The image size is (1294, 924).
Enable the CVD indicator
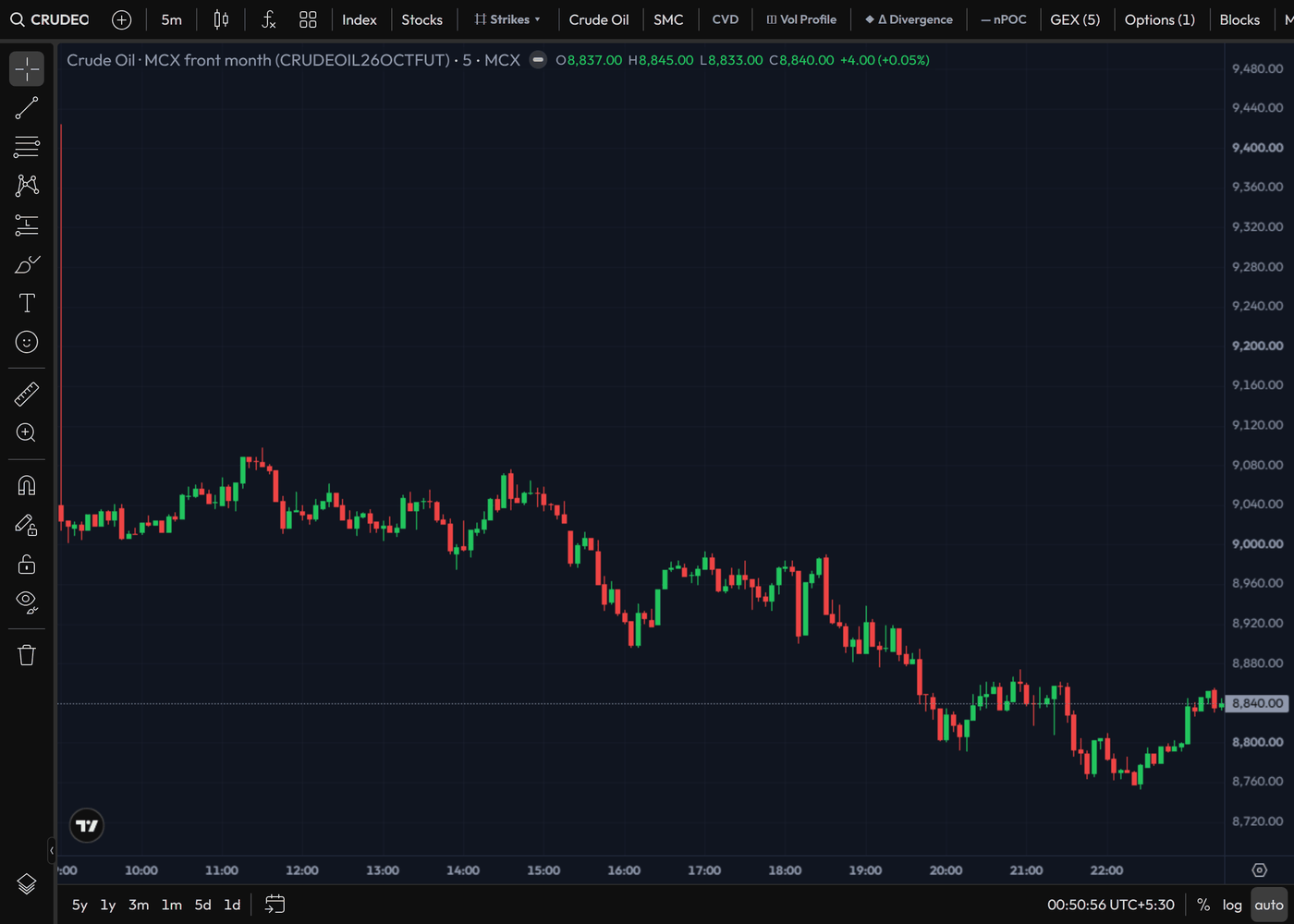click(726, 19)
